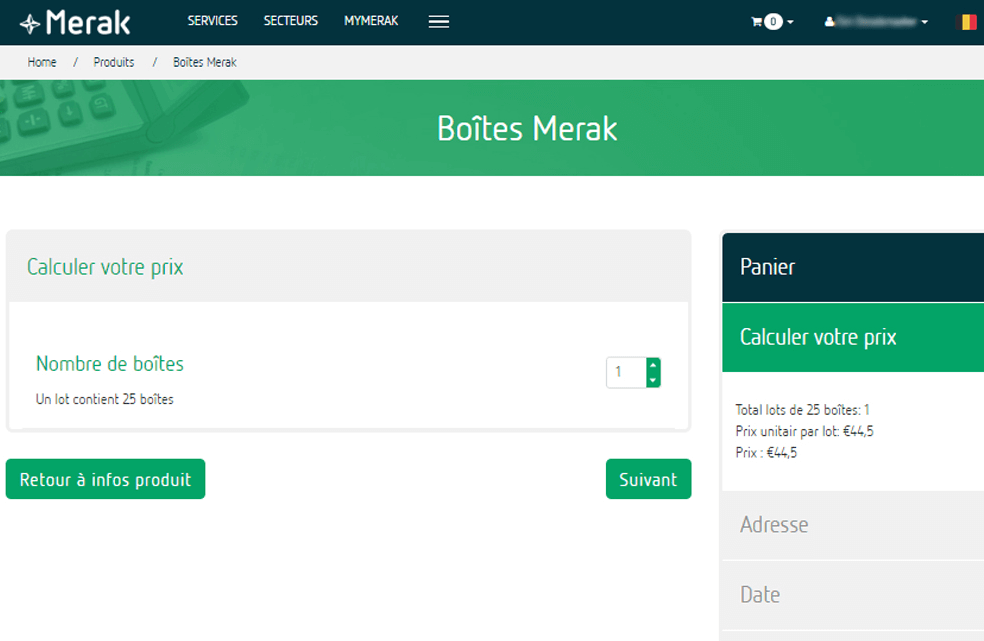
Task: Open the SECTEURS menu
Action: (290, 21)
